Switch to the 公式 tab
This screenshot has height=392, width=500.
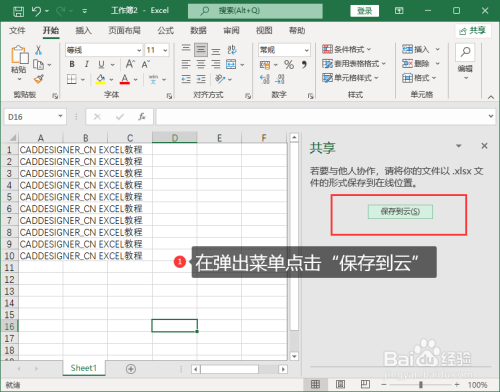(165, 31)
